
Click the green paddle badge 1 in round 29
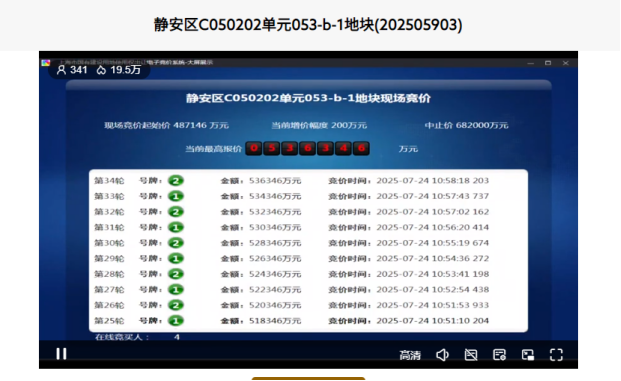point(175,258)
